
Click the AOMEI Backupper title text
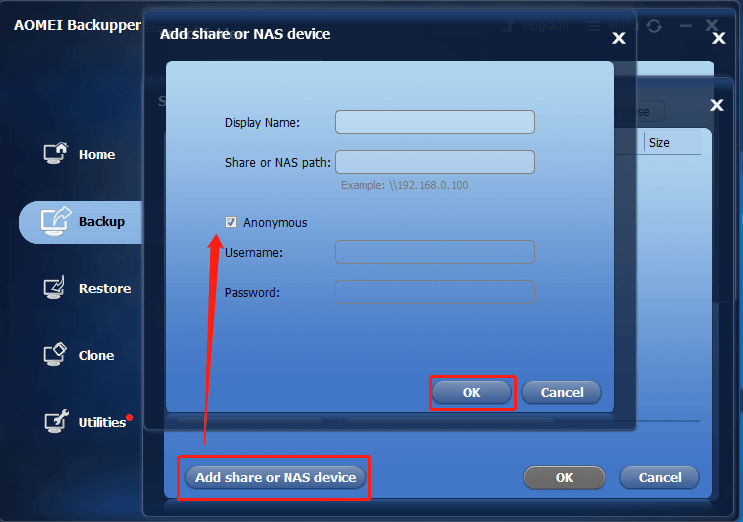tap(77, 25)
